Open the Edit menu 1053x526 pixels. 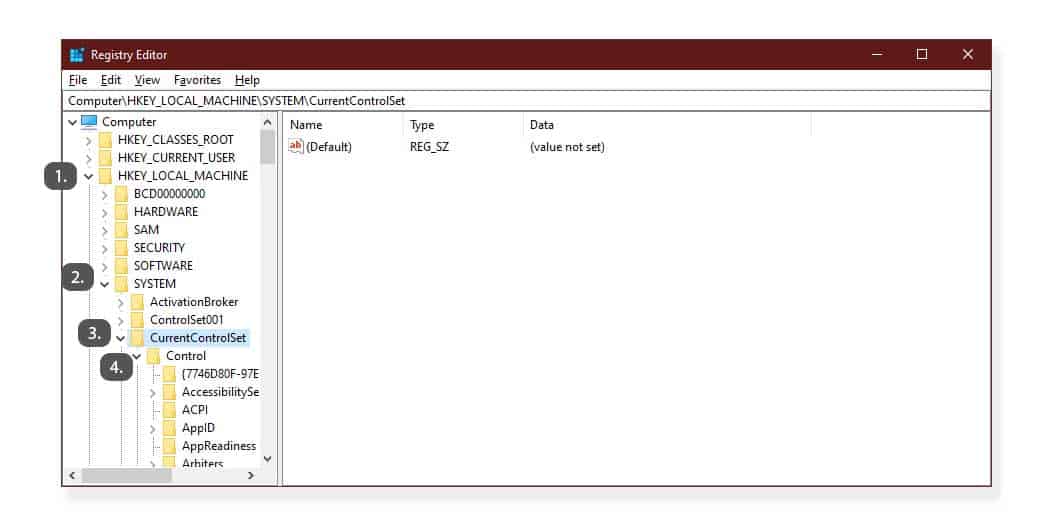pos(111,80)
